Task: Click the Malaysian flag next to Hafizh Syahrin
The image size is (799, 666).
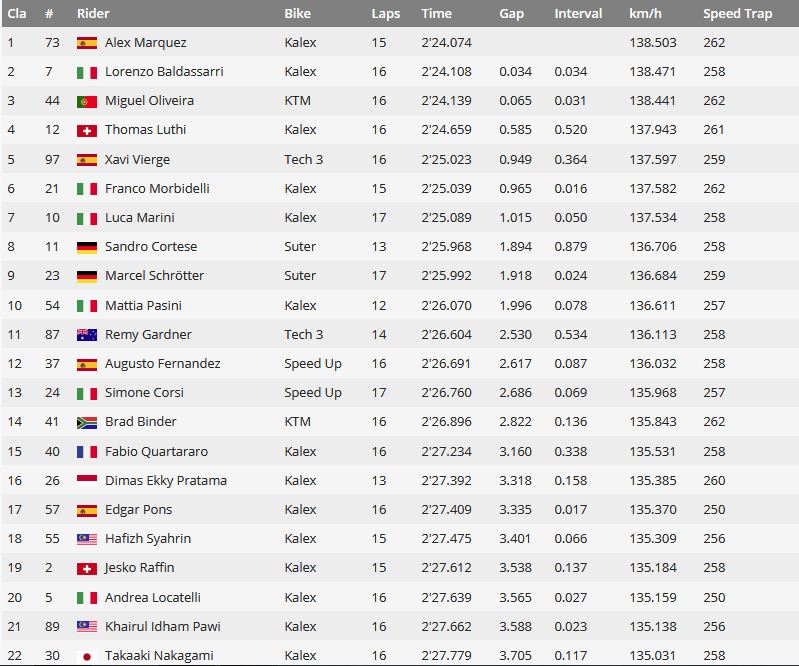Action: [87, 540]
